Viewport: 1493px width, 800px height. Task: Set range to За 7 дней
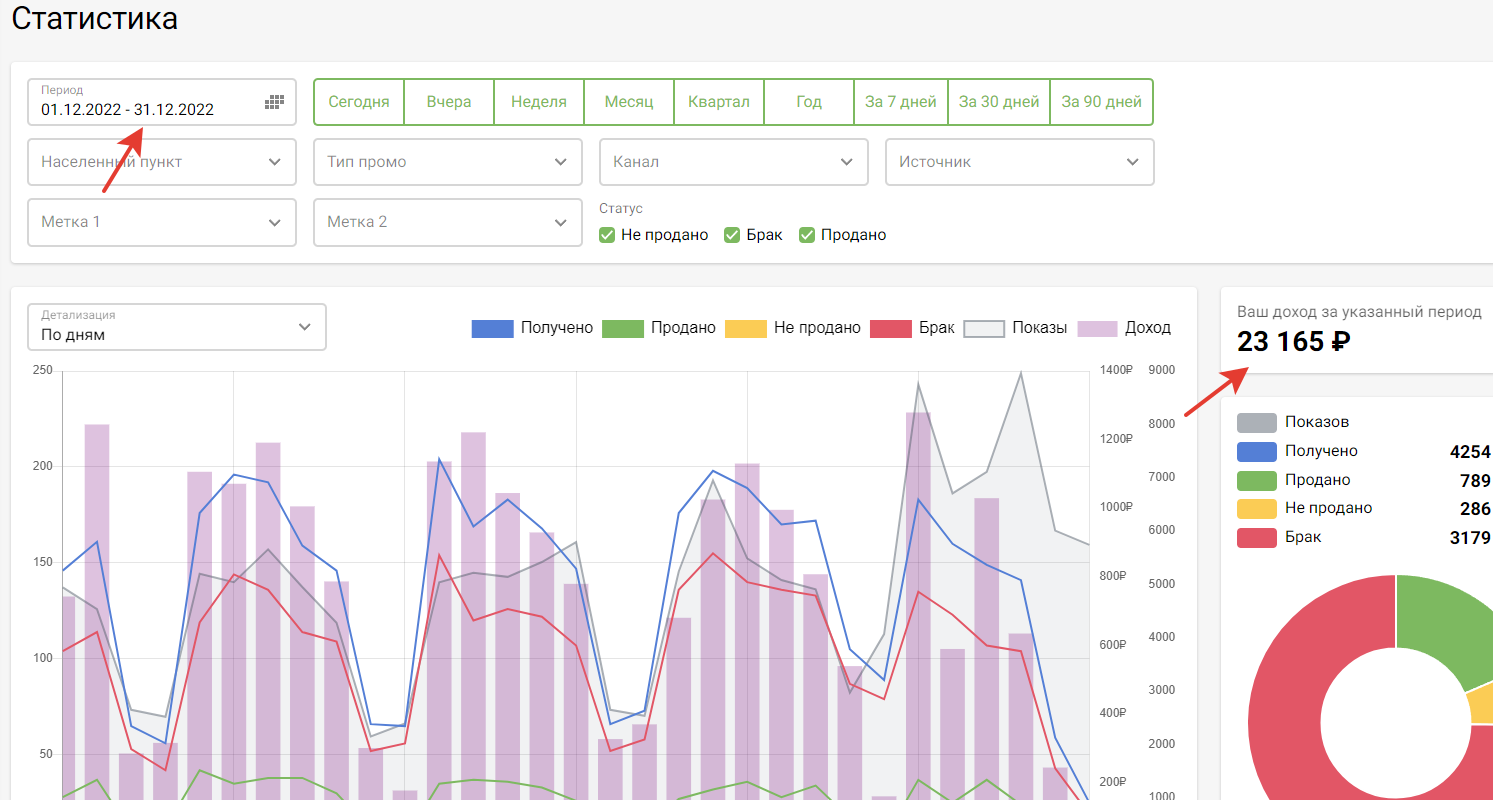pos(901,102)
